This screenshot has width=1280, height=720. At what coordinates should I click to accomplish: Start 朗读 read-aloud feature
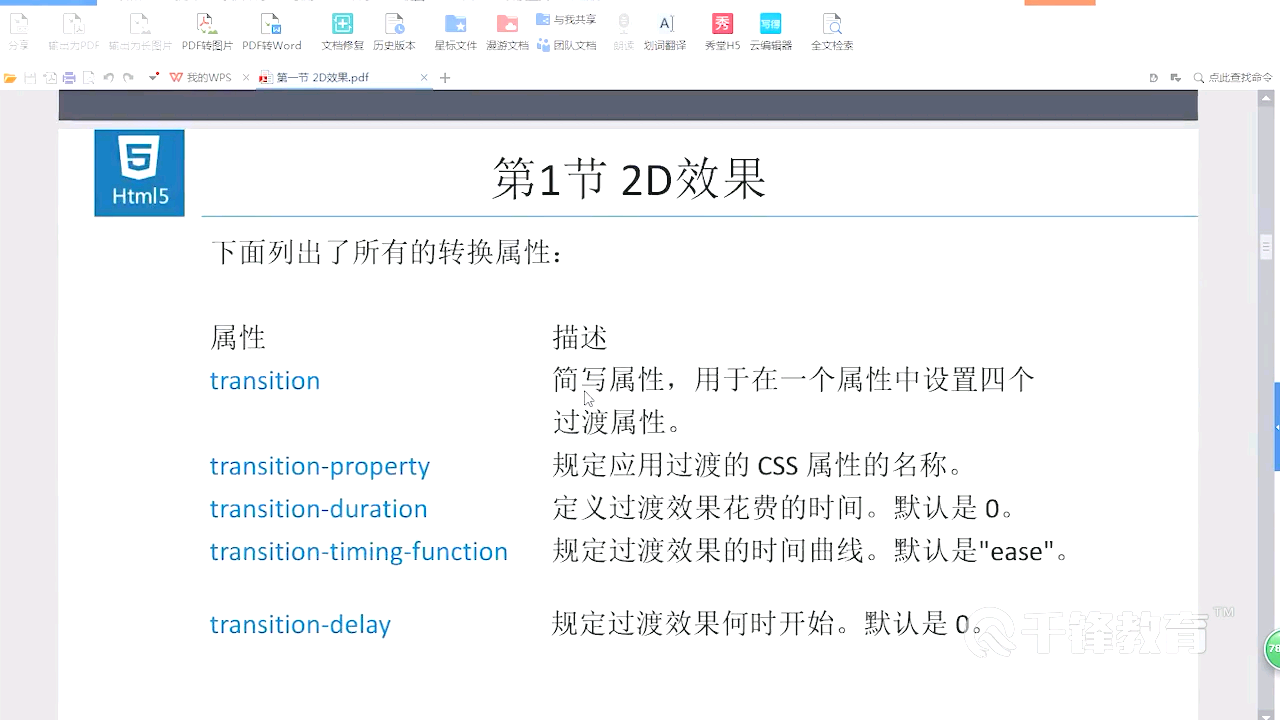pyautogui.click(x=623, y=30)
